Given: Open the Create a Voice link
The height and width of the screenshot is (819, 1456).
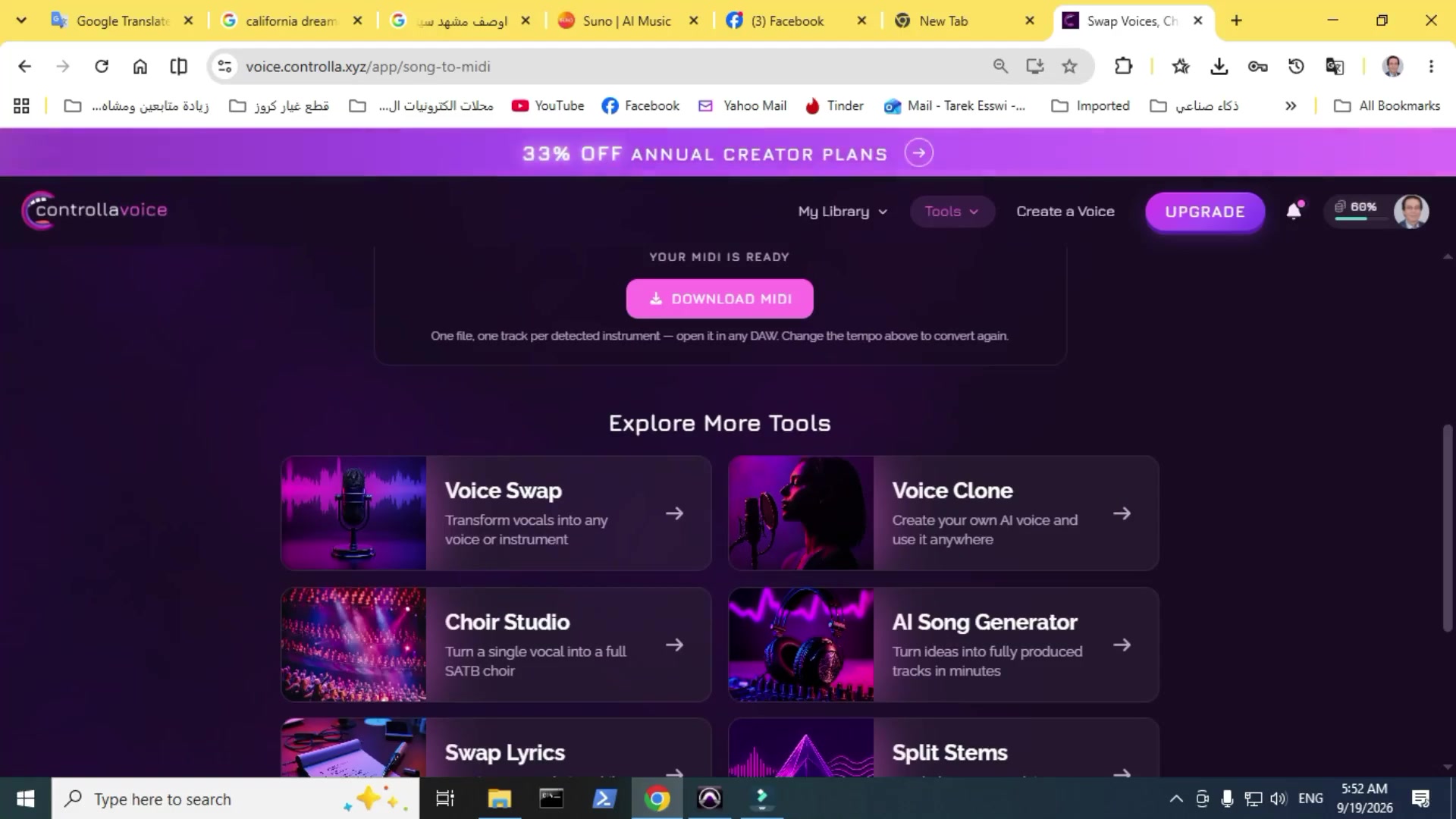Looking at the screenshot, I should pyautogui.click(x=1065, y=212).
